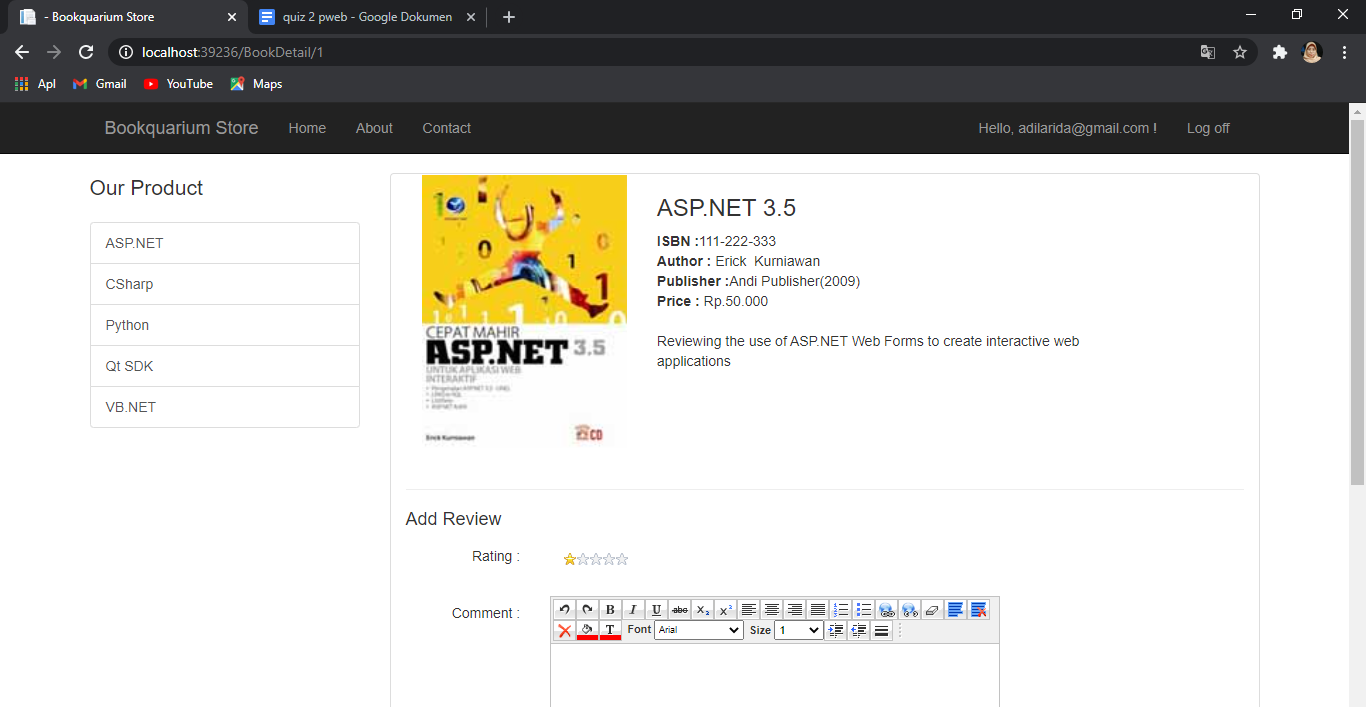Toggle underline formatting in comment editor
The height and width of the screenshot is (707, 1366).
click(656, 610)
